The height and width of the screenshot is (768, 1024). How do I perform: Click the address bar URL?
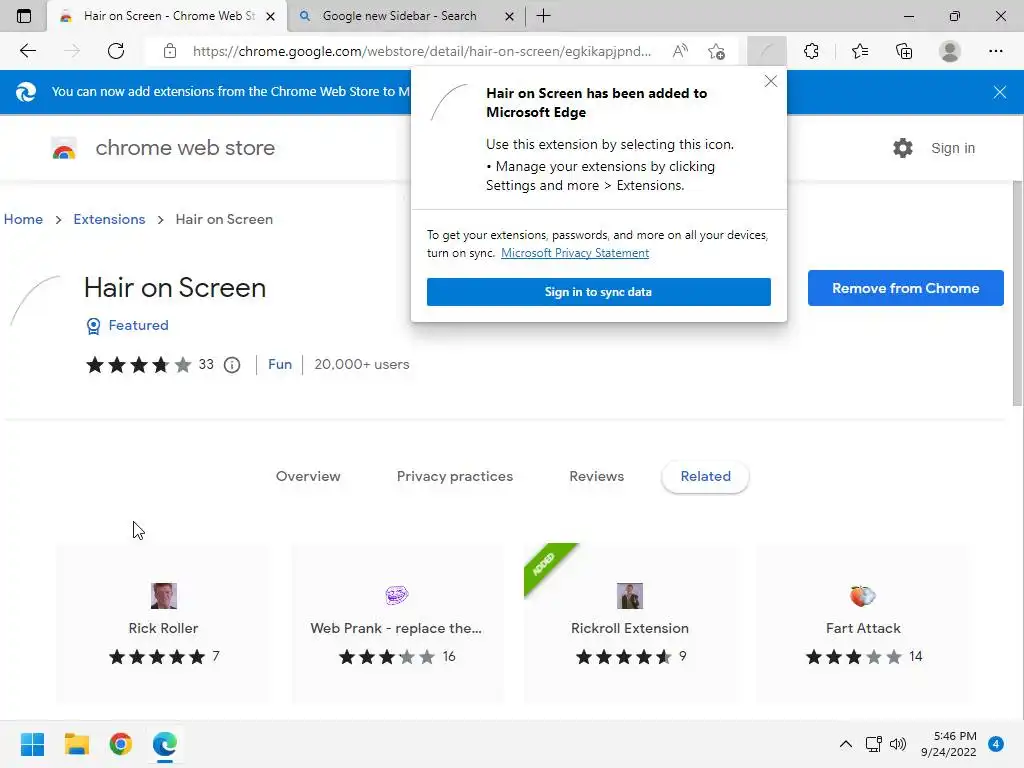422,51
